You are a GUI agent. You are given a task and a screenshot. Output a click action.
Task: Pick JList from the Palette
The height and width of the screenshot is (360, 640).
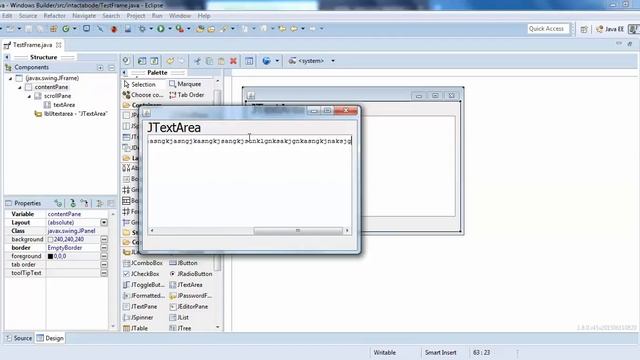point(179,317)
